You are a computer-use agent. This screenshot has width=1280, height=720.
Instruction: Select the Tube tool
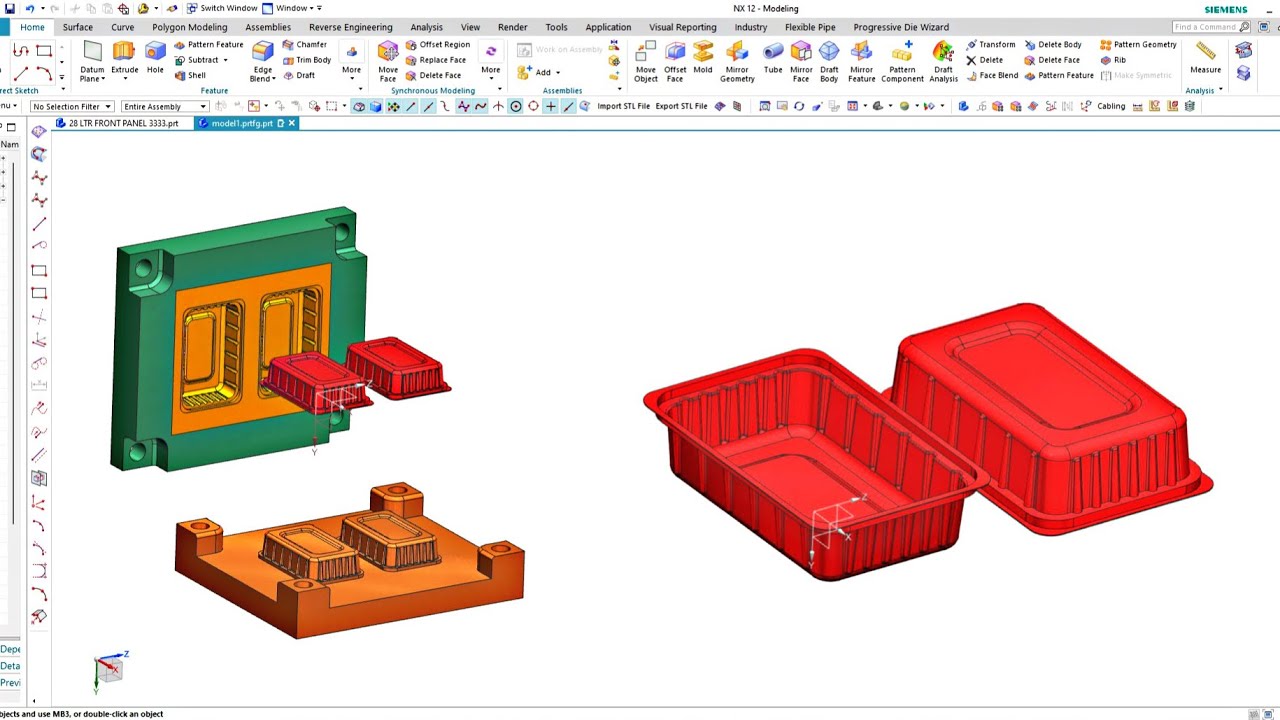pos(773,58)
